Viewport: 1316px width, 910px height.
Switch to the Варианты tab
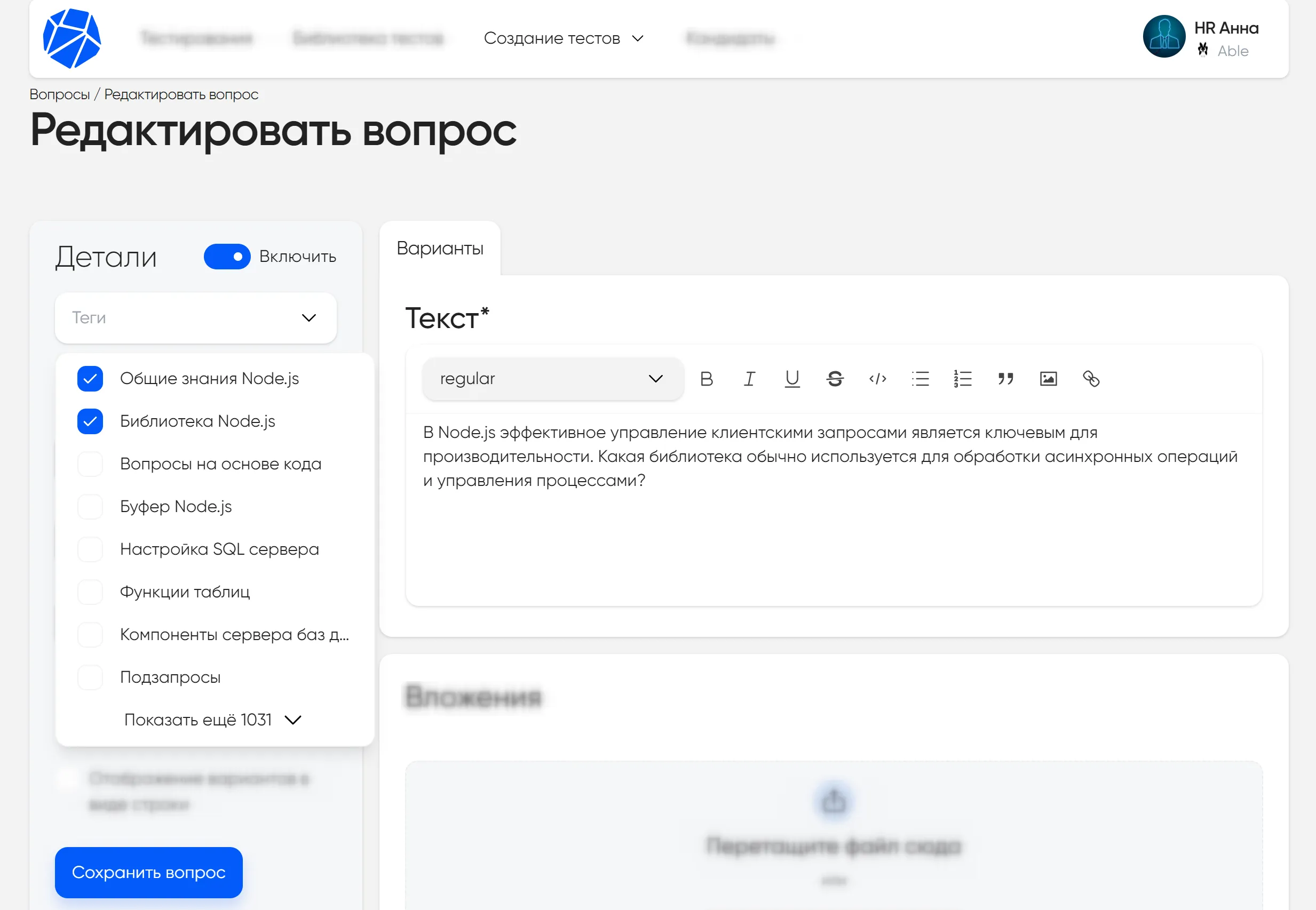click(x=440, y=248)
